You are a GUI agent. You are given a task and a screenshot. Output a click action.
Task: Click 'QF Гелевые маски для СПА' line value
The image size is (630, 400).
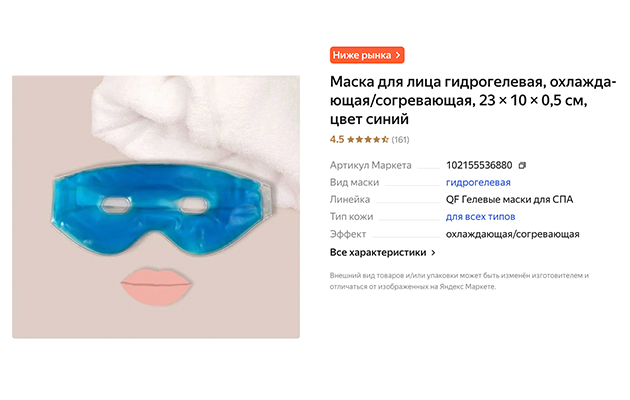click(509, 200)
